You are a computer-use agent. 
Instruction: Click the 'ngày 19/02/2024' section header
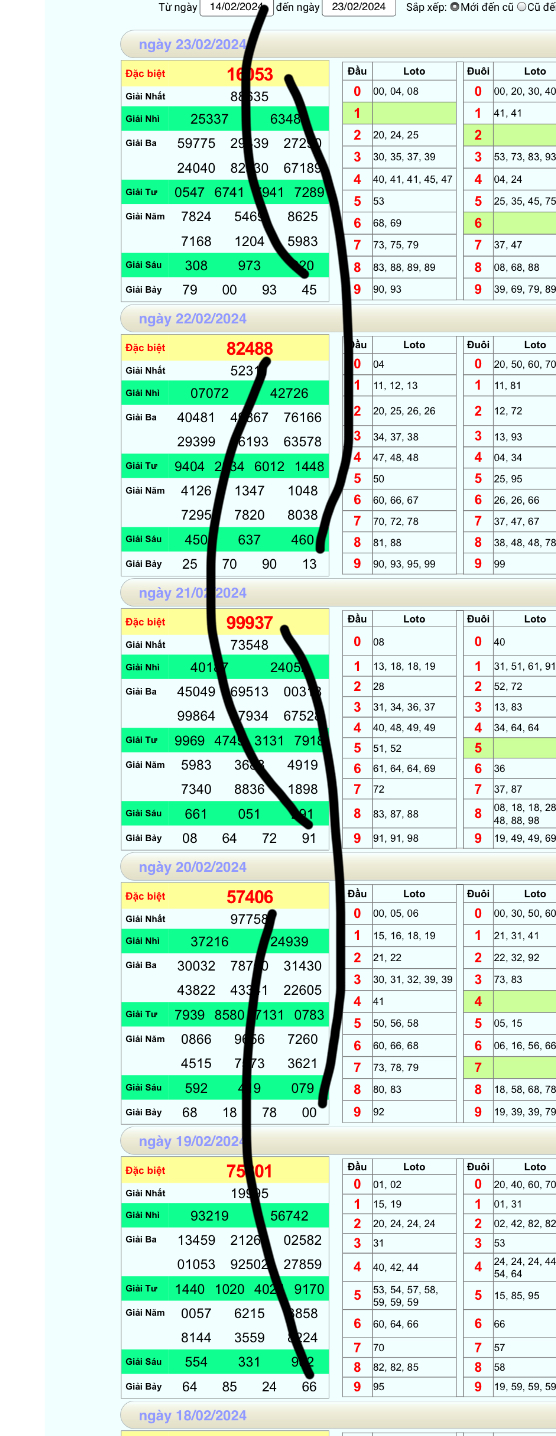[338, 1141]
